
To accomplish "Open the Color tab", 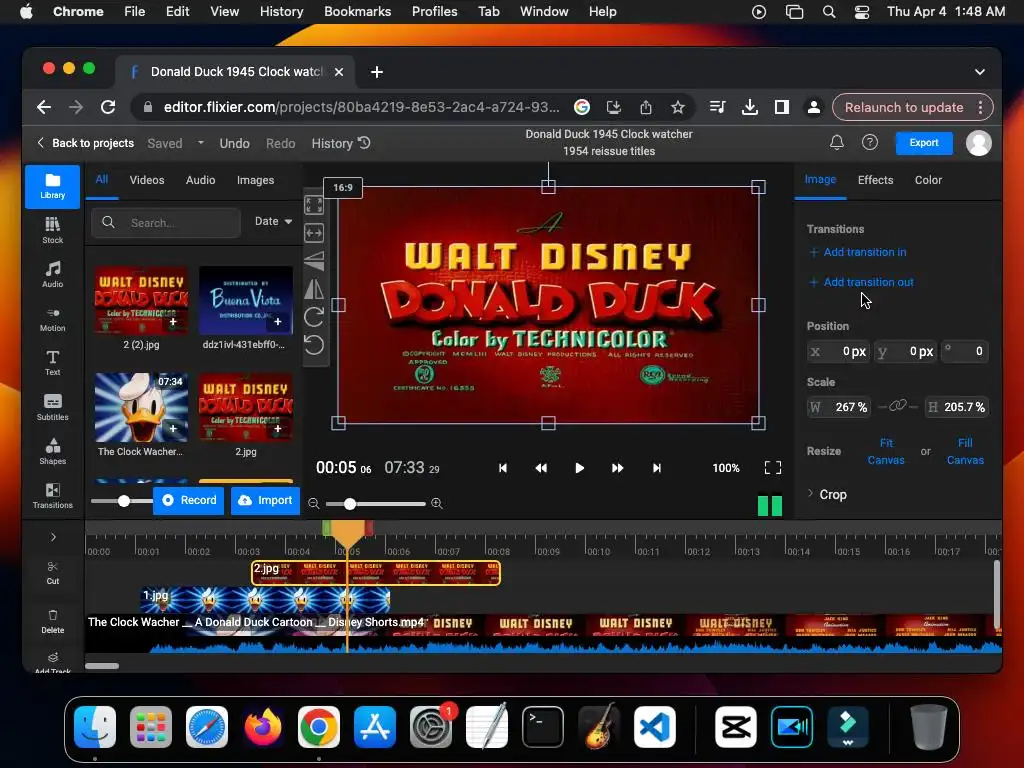I will click(x=928, y=180).
